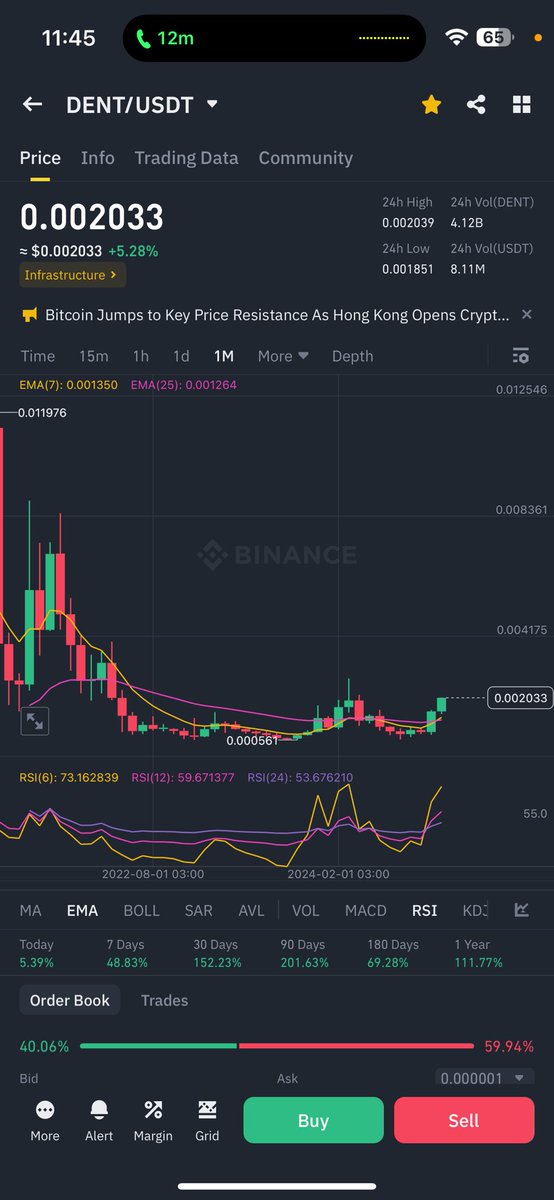Toggle the MA indicator
The image size is (554, 1200).
31,910
